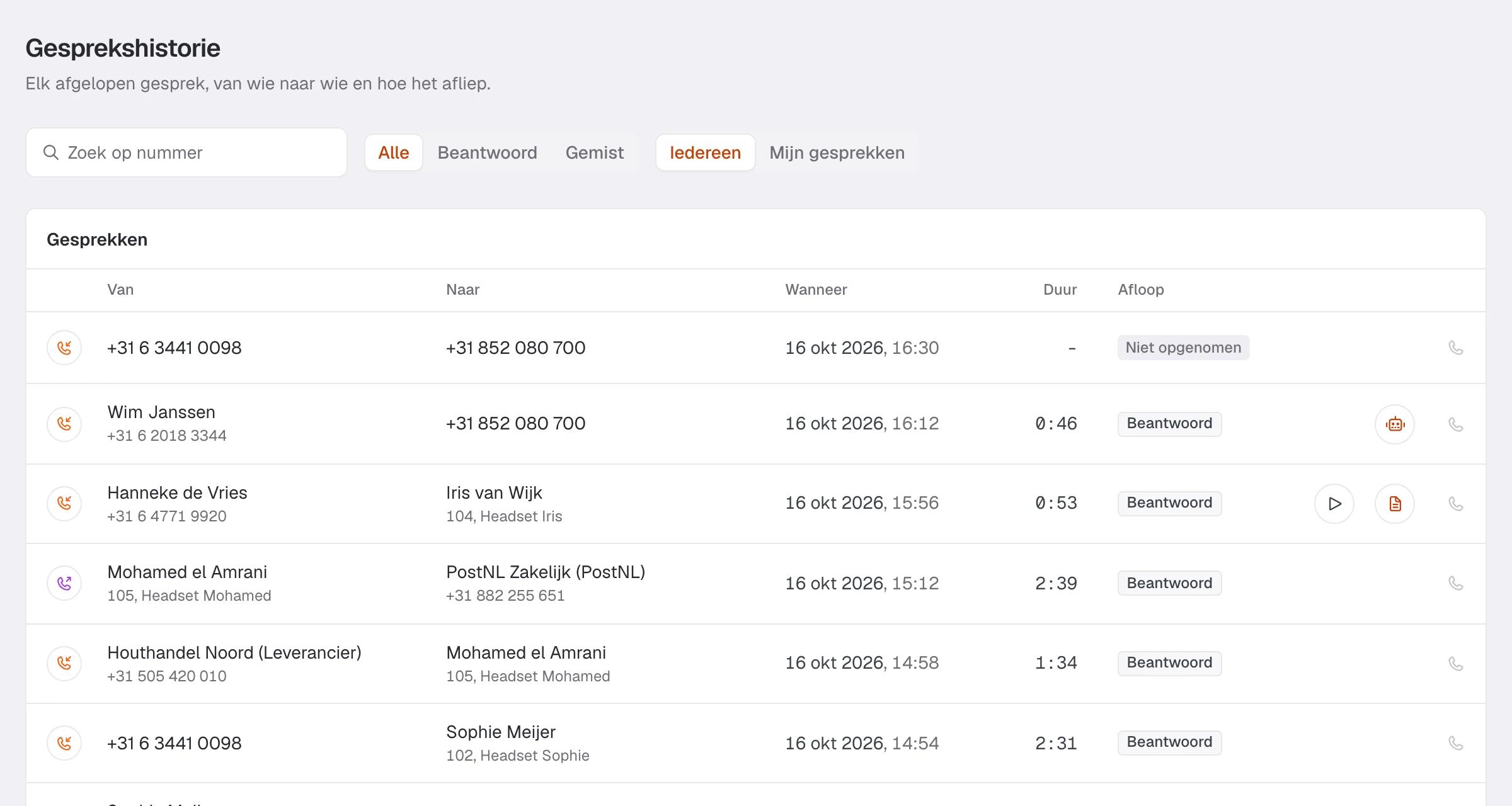Click Beantwoord badge in PostNL Zakelijk row
This screenshot has height=806, width=1512.
point(1170,583)
